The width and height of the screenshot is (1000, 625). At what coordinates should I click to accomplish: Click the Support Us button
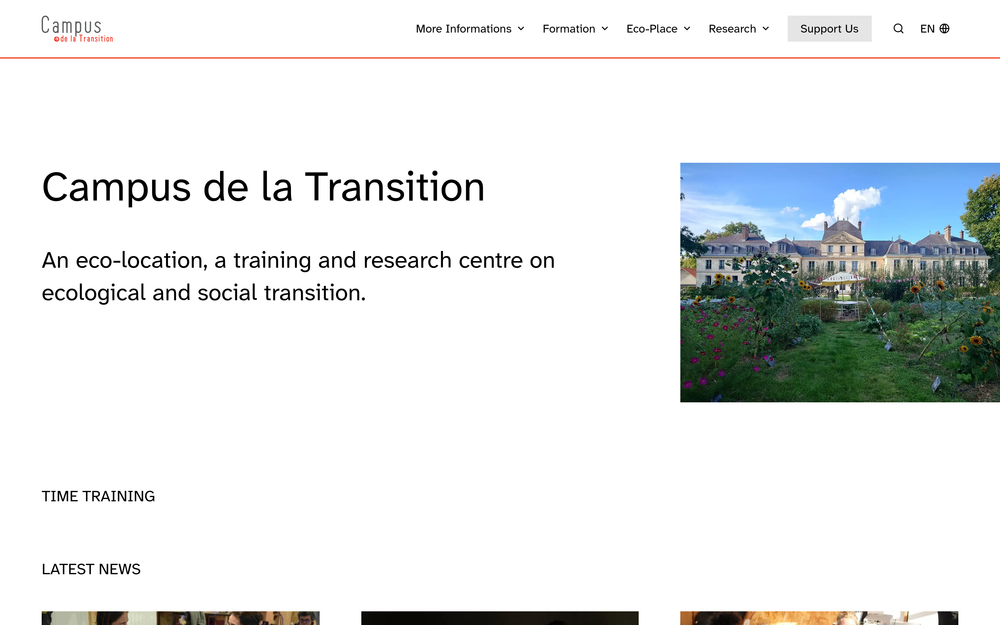pos(829,29)
